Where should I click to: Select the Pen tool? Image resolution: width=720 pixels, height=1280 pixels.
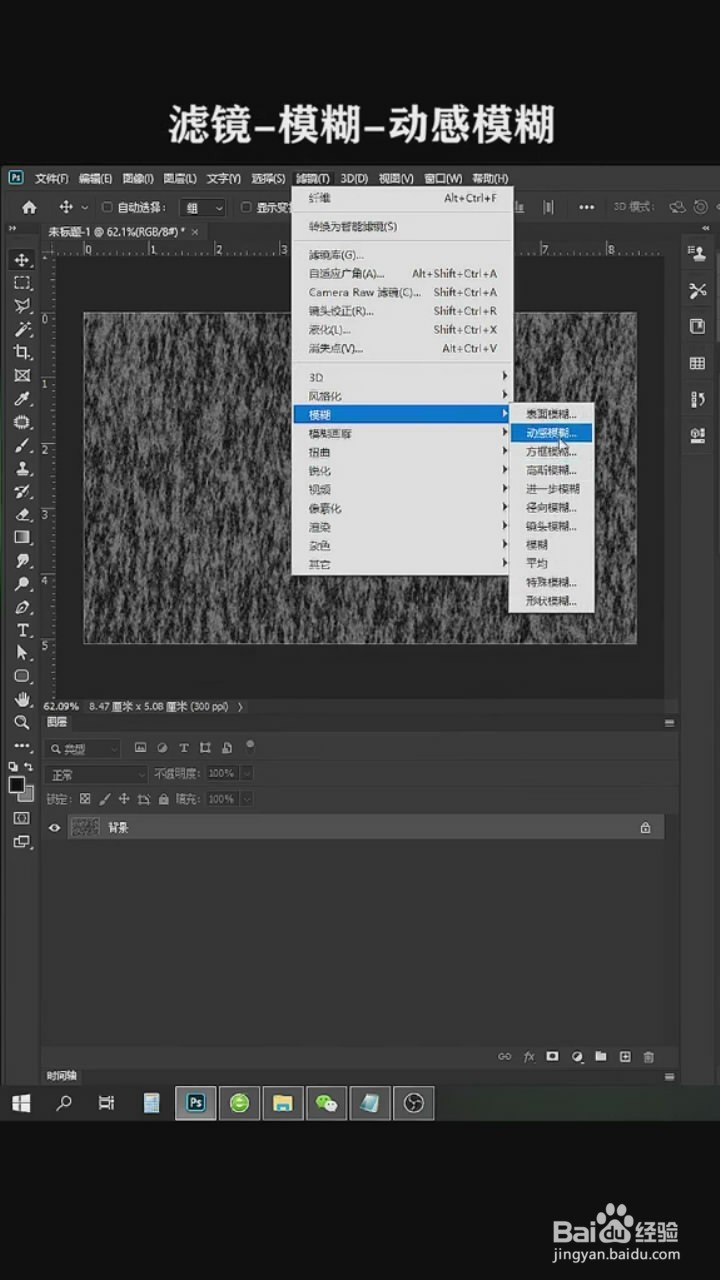22,607
